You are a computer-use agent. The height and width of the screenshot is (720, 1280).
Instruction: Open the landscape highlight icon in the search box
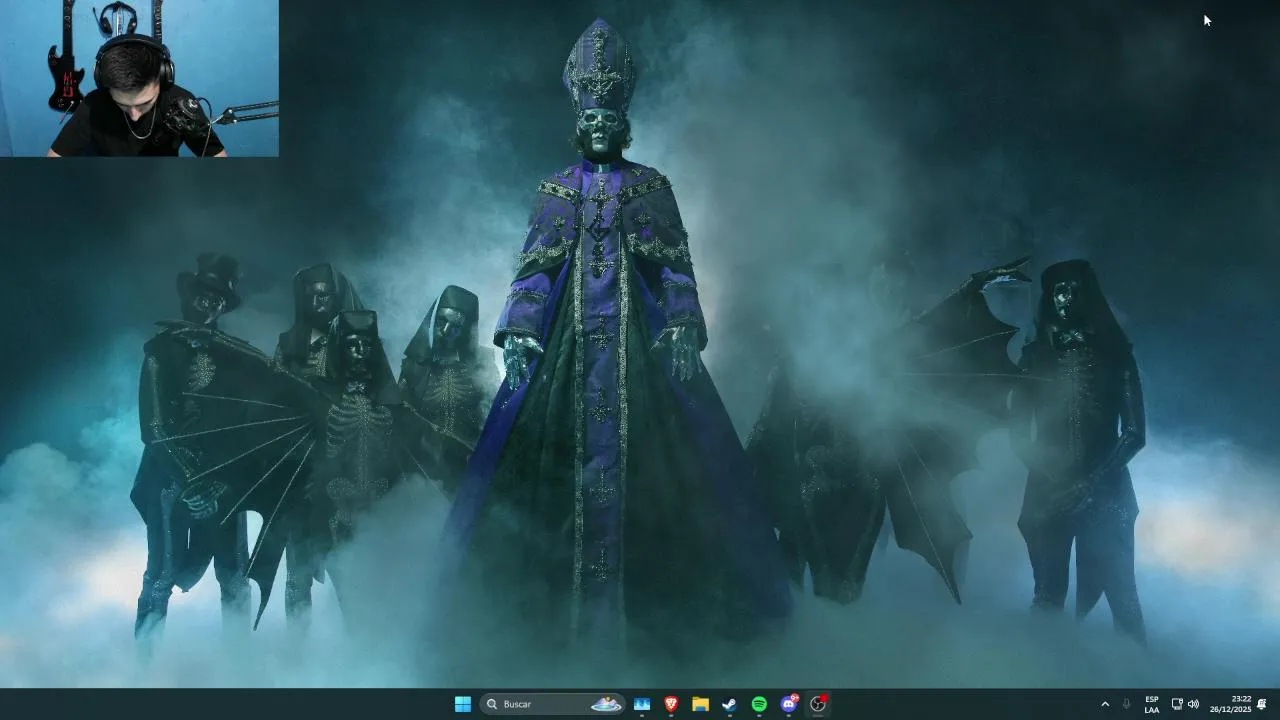click(606, 704)
